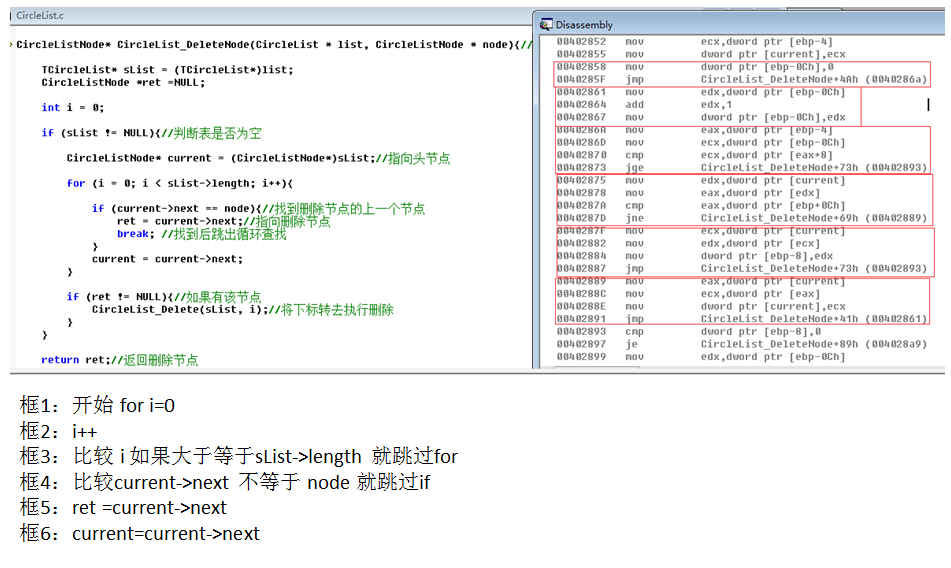The image size is (951, 568).
Task: Select disassembly row at address 00402882
Action: click(x=689, y=243)
